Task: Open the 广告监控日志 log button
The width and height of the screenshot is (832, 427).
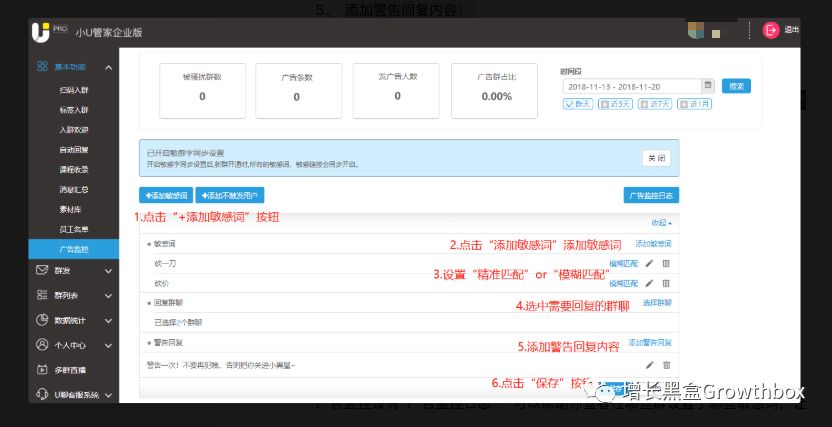Action: [x=651, y=195]
